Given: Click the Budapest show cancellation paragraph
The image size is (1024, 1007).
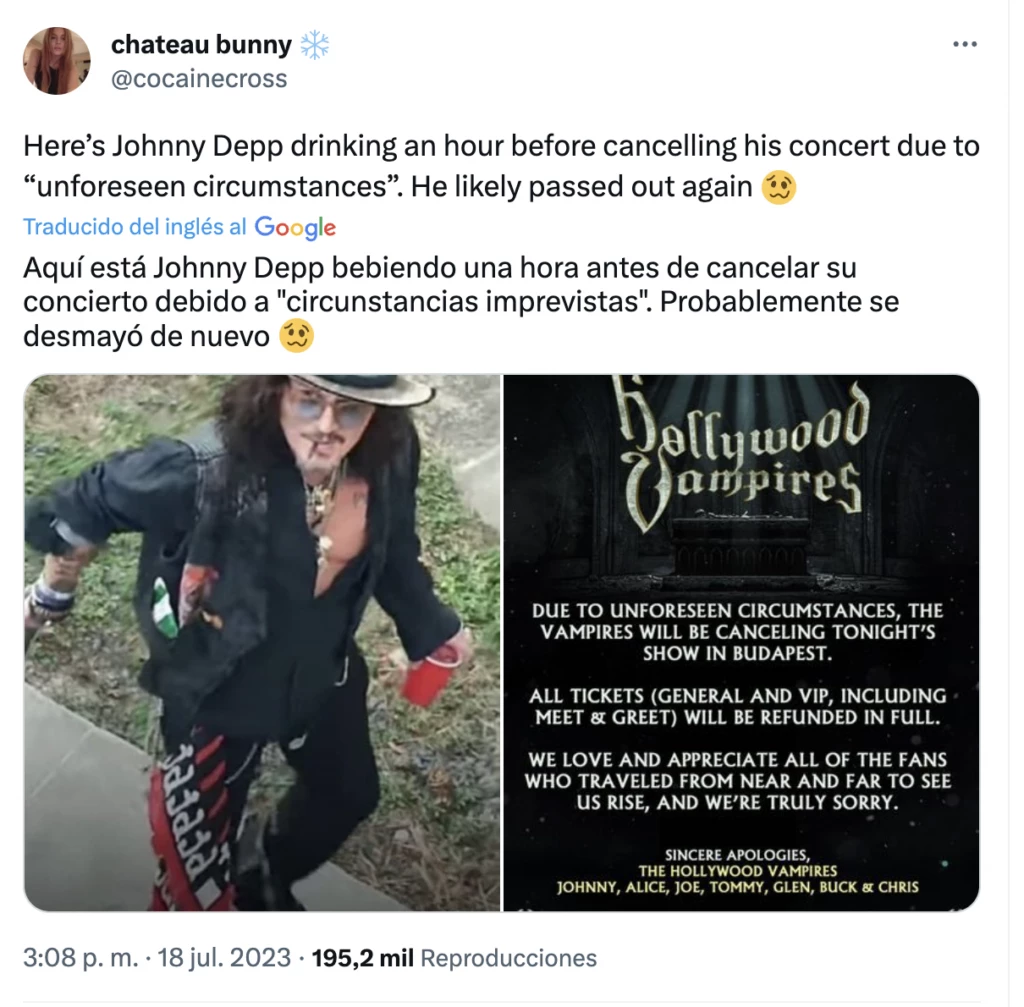Looking at the screenshot, I should (737, 631).
